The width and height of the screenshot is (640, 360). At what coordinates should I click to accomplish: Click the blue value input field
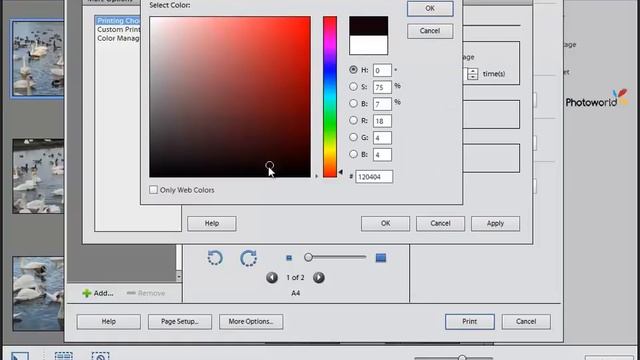point(382,155)
